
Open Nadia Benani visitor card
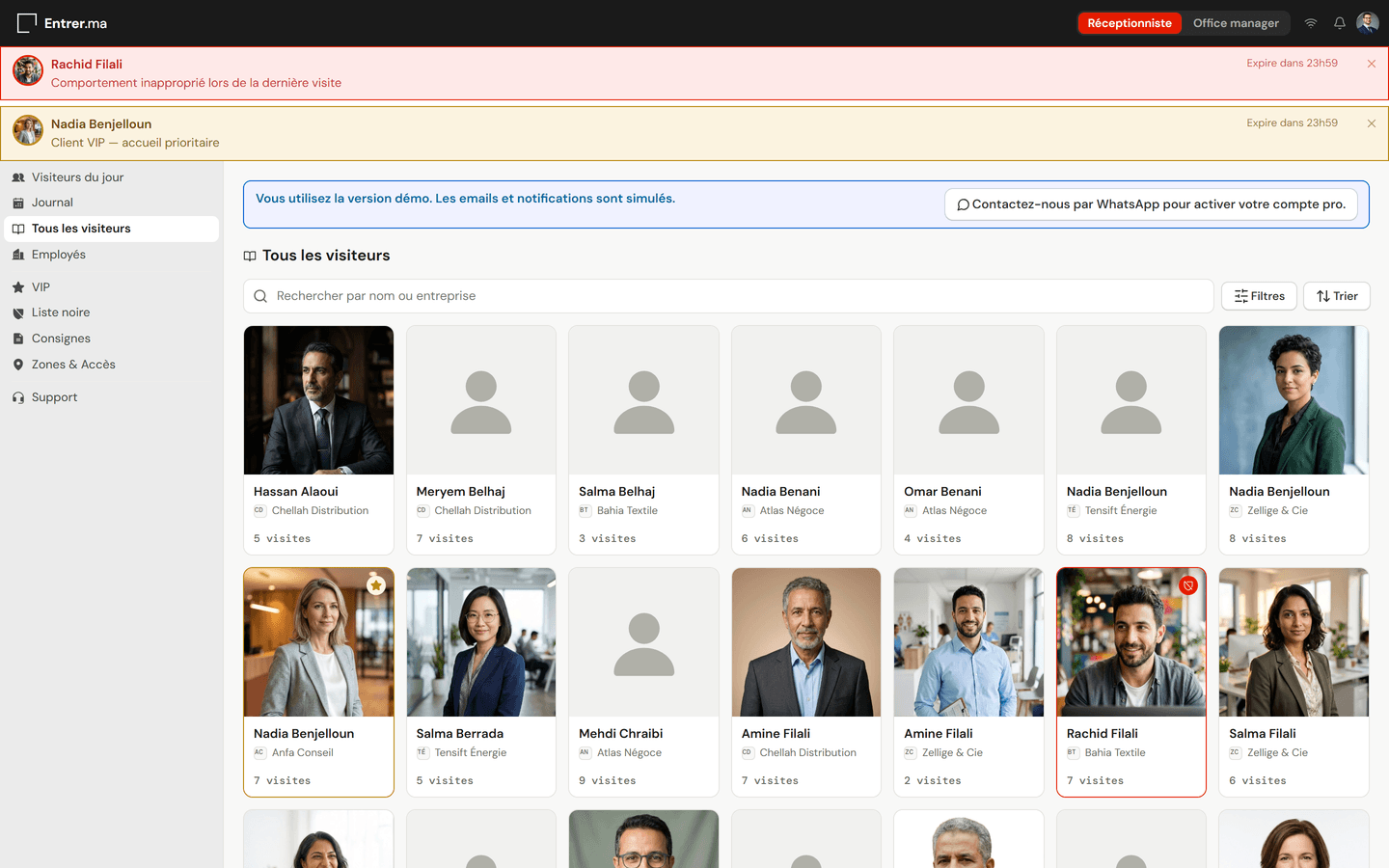tap(806, 440)
